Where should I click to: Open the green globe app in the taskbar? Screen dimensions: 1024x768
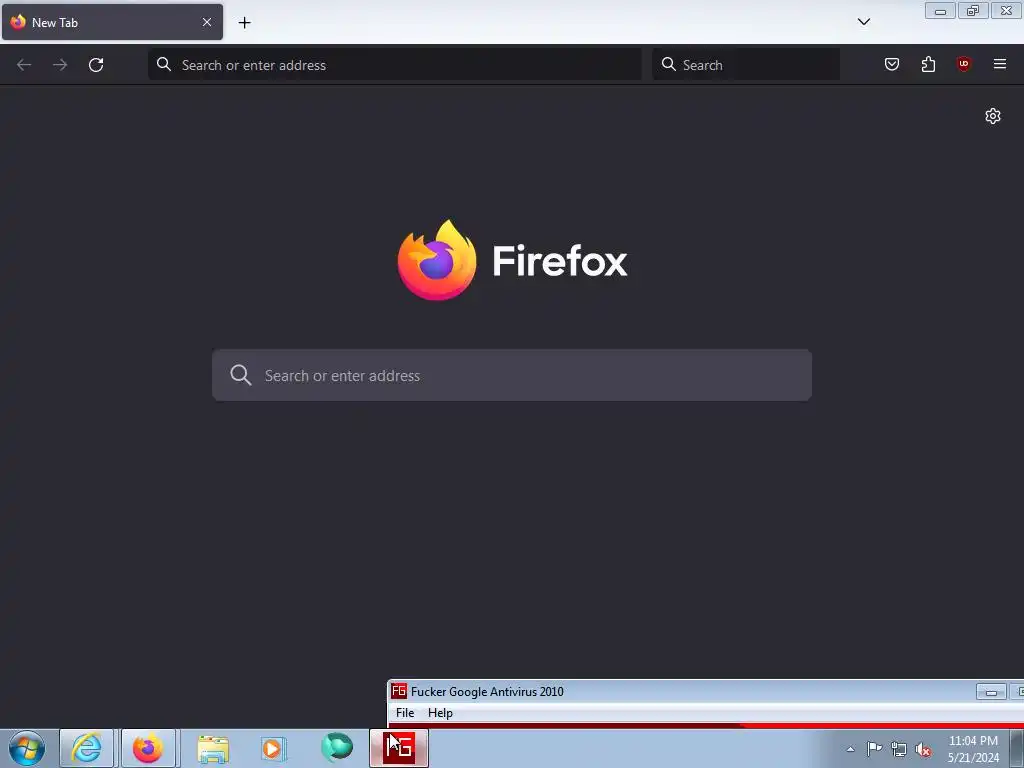pyautogui.click(x=337, y=748)
